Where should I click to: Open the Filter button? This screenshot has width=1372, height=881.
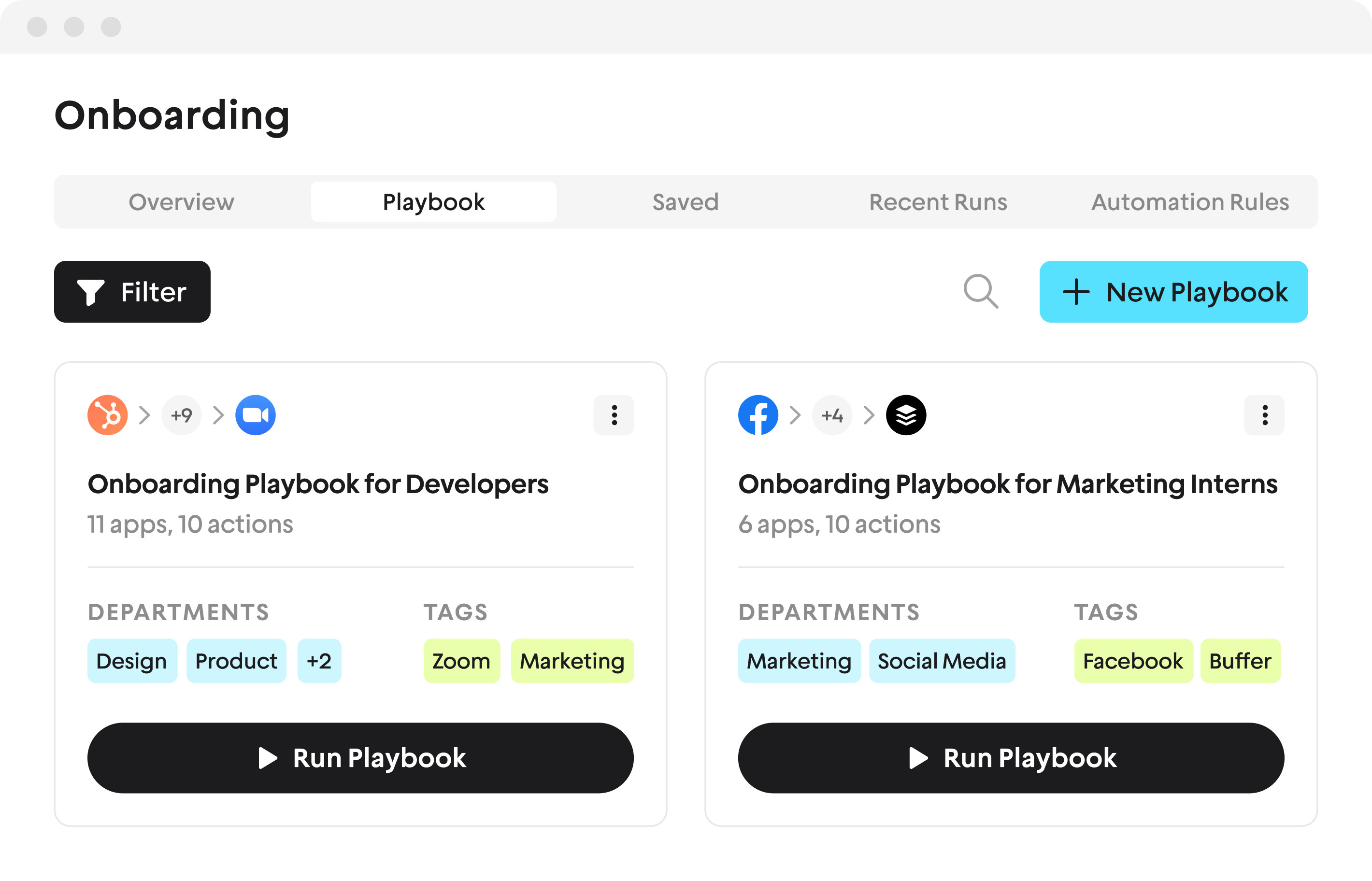coord(132,292)
